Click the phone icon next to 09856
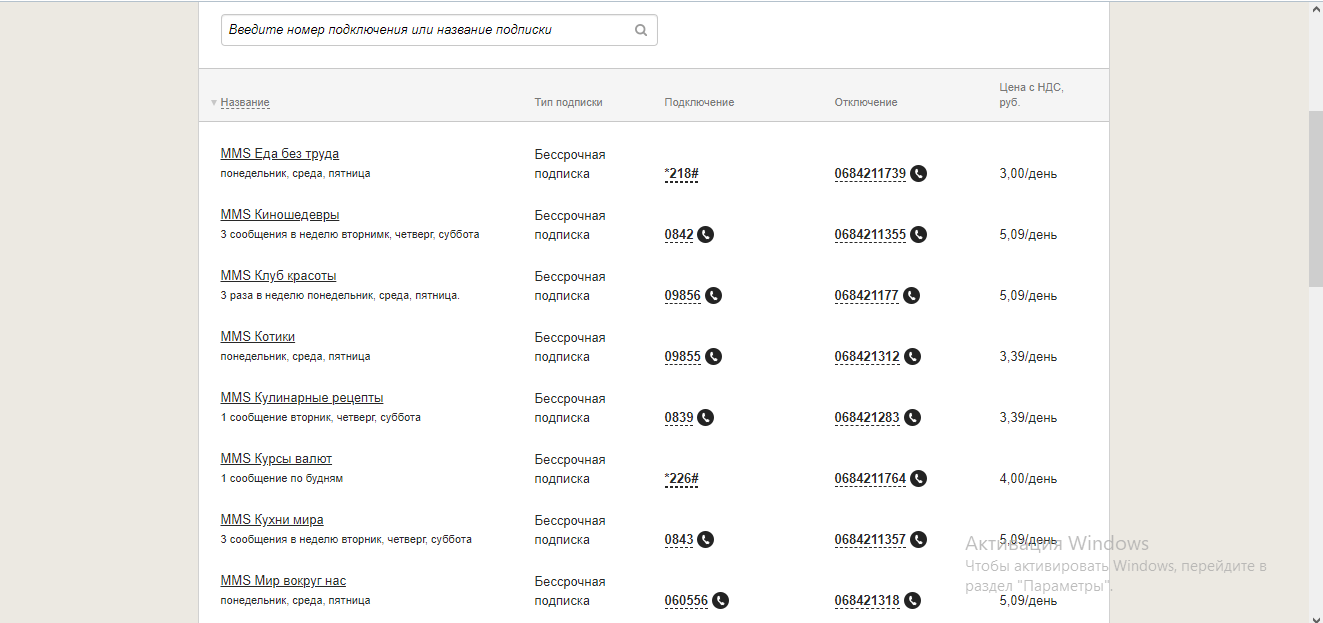The height and width of the screenshot is (623, 1323). coord(713,296)
